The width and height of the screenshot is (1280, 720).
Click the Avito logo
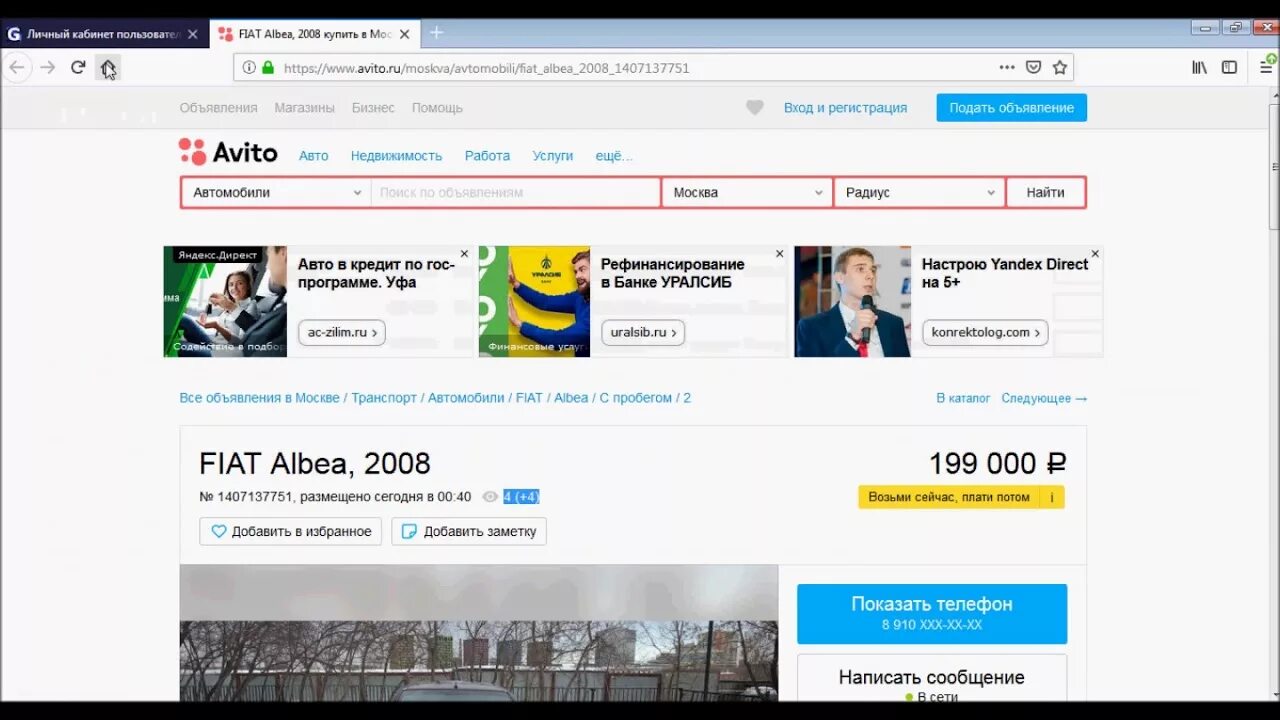228,152
